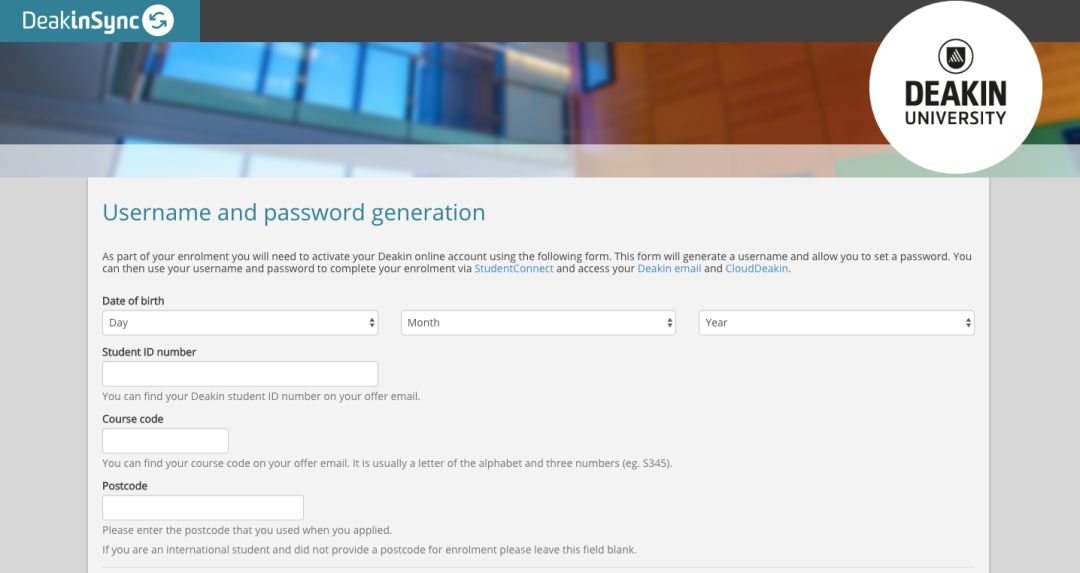
Task: Open the StudentConnect link
Action: [514, 269]
